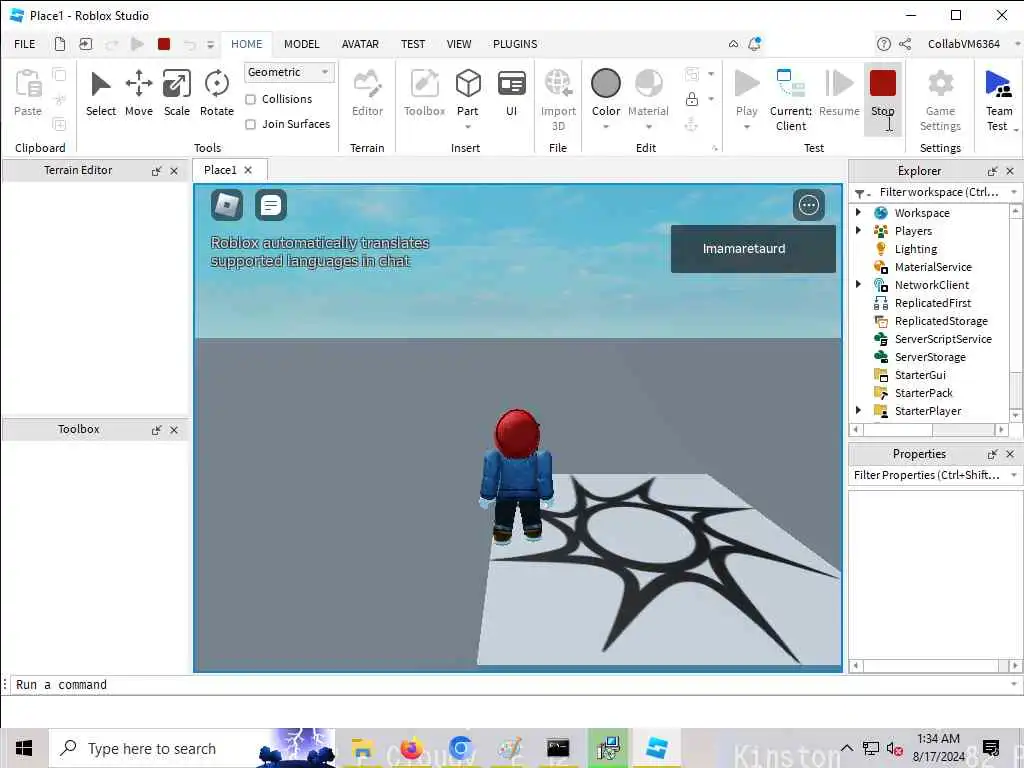Start a Team Test
Viewport: 1024px width, 768px height.
pyautogui.click(x=999, y=100)
